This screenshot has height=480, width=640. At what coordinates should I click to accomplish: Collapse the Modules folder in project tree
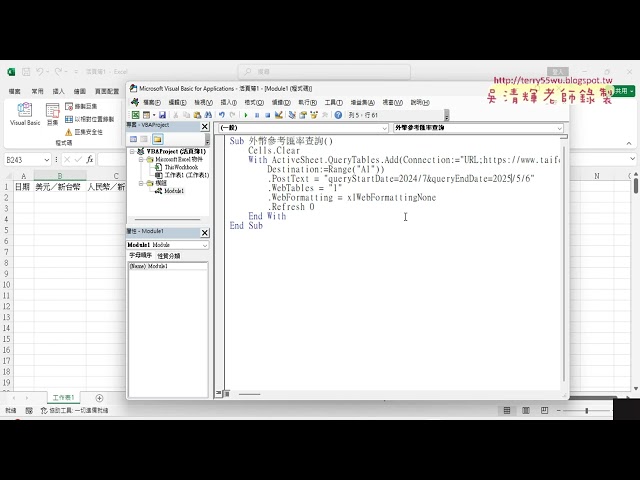pos(140,183)
